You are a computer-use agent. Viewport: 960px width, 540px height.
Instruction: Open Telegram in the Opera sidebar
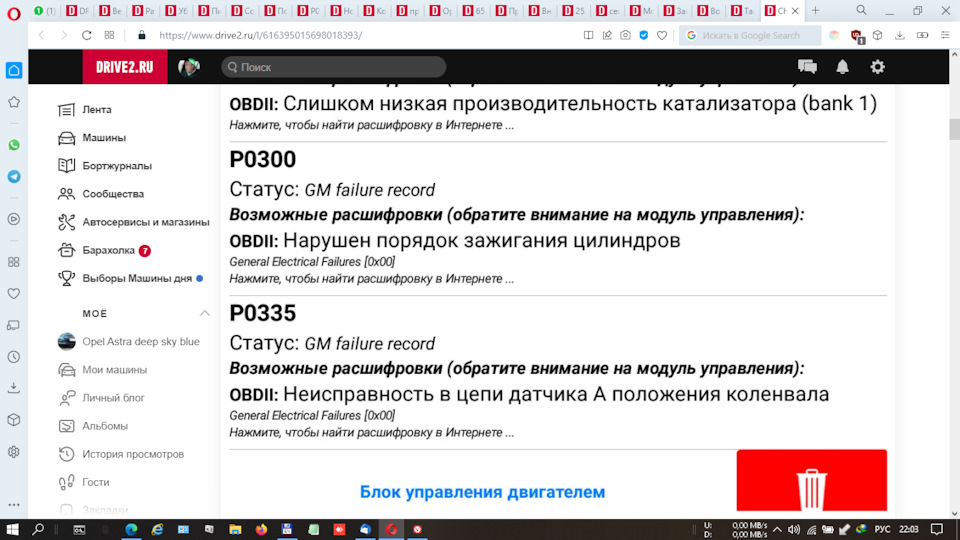pos(14,176)
